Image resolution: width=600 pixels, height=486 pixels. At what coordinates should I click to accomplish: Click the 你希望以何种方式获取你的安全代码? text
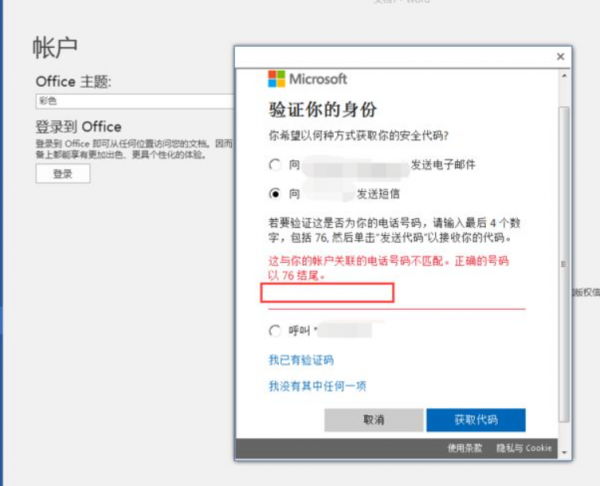coord(358,135)
